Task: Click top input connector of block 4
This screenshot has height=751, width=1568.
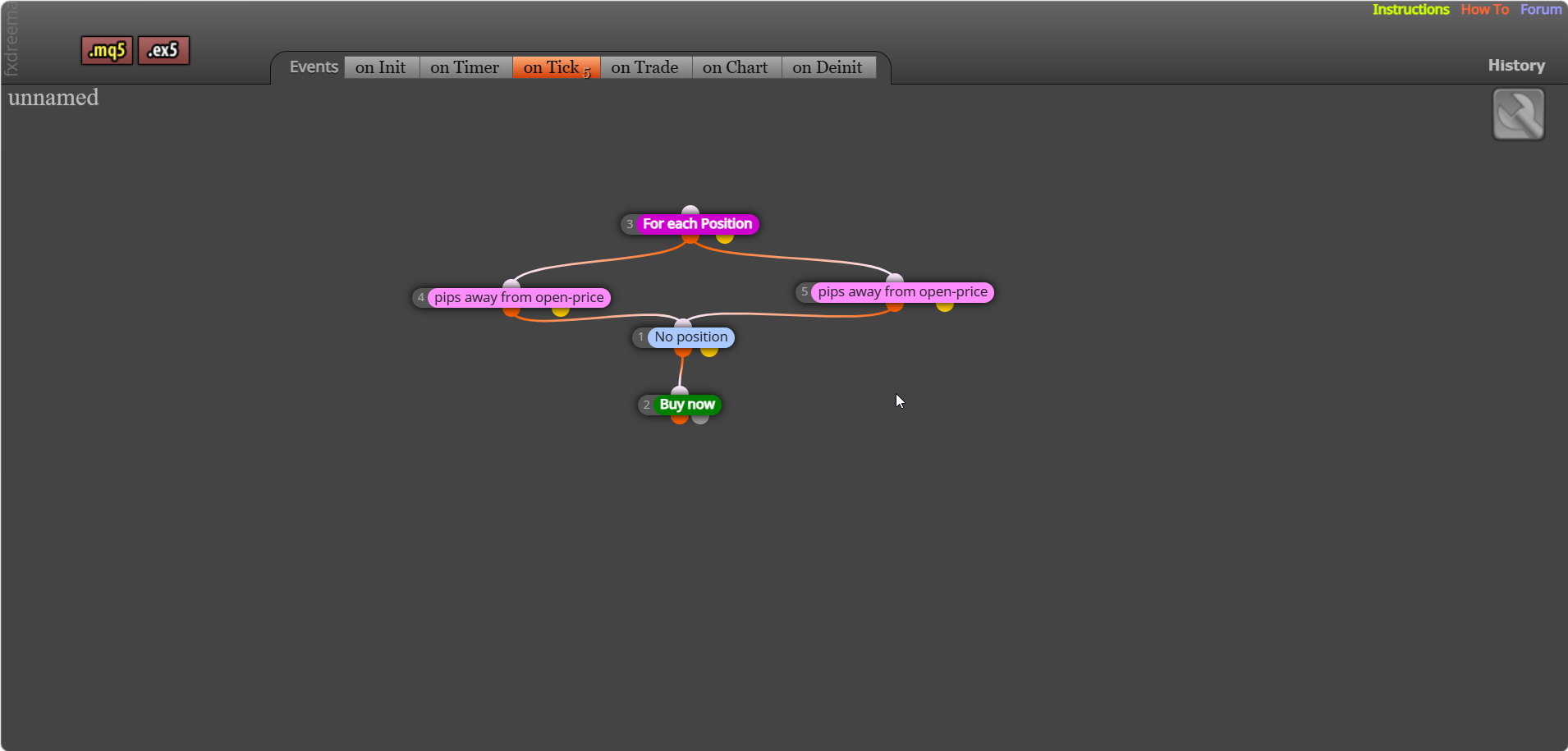Action: 511,284
